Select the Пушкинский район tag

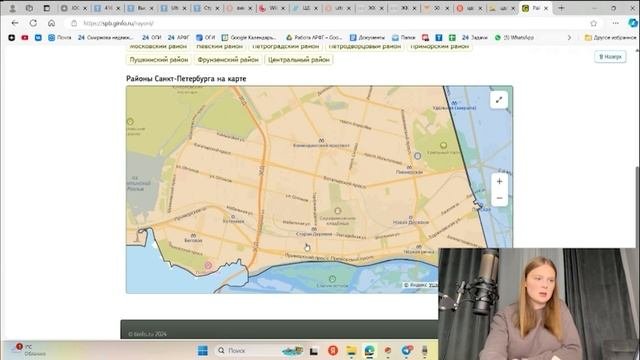159,60
